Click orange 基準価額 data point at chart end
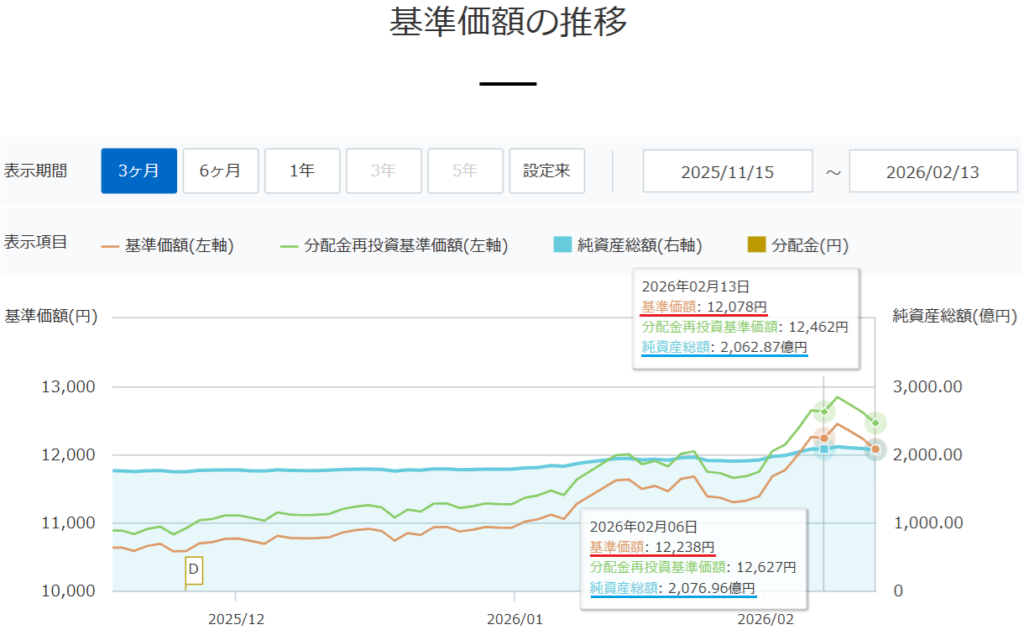The width and height of the screenshot is (1024, 630). point(876,449)
